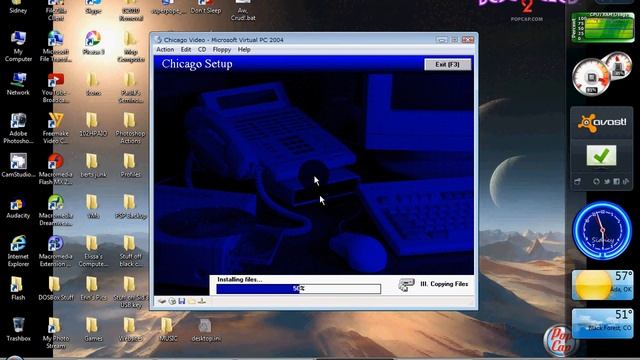Screen dimensions: 640x360
Task: Open the Macromedia Flash MX shortcut
Action: 56,169
